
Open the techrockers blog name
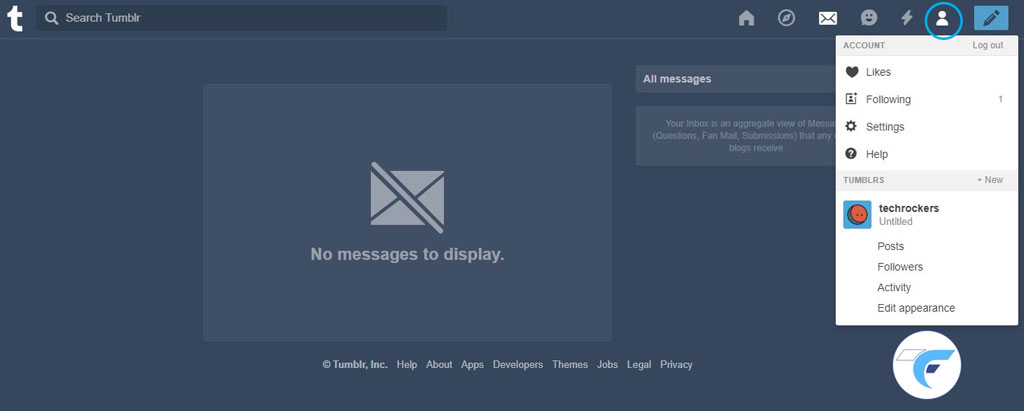(908, 208)
